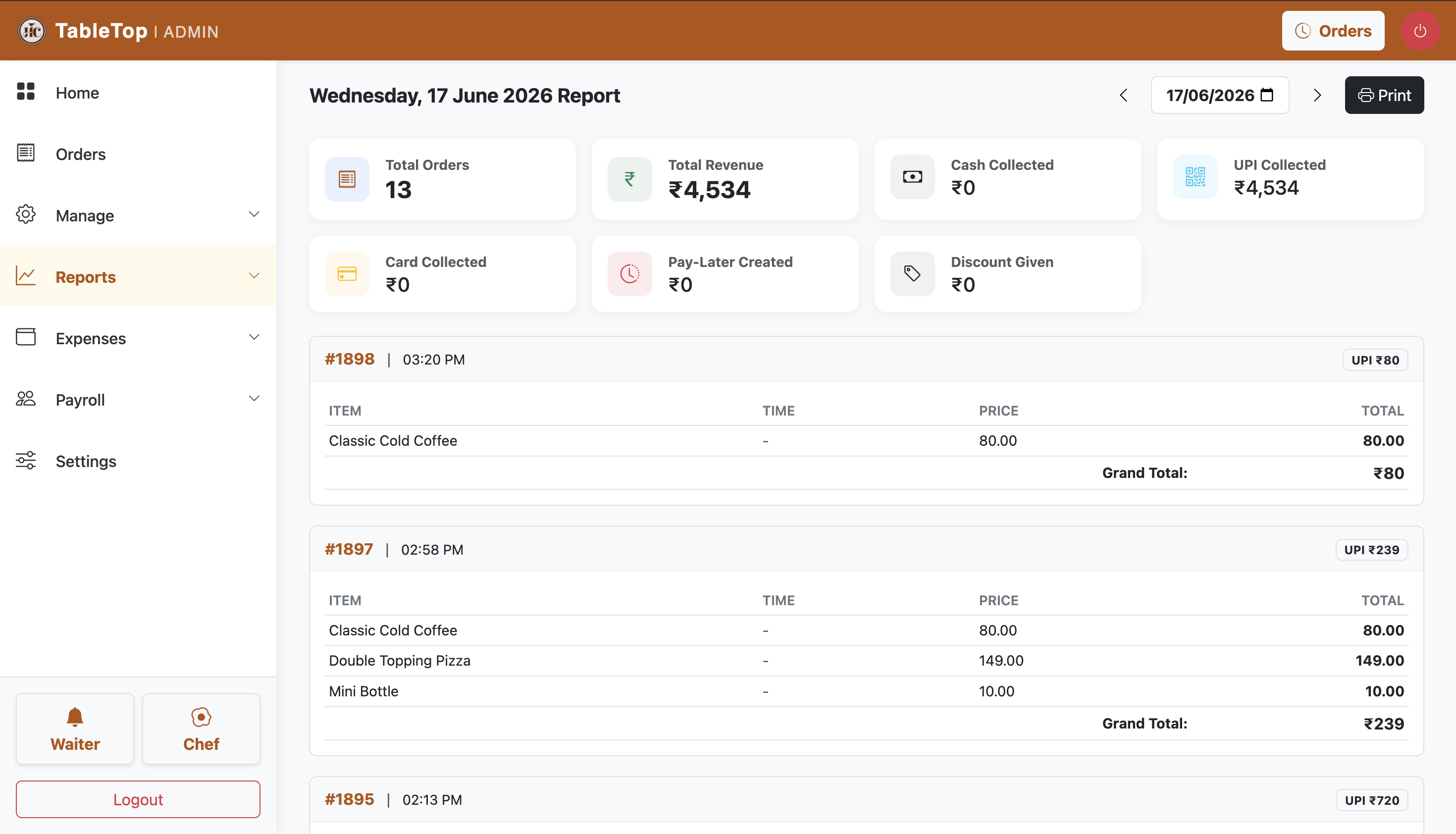Click the Pay-Later Created clock icon
The image size is (1456, 834).
629,274
